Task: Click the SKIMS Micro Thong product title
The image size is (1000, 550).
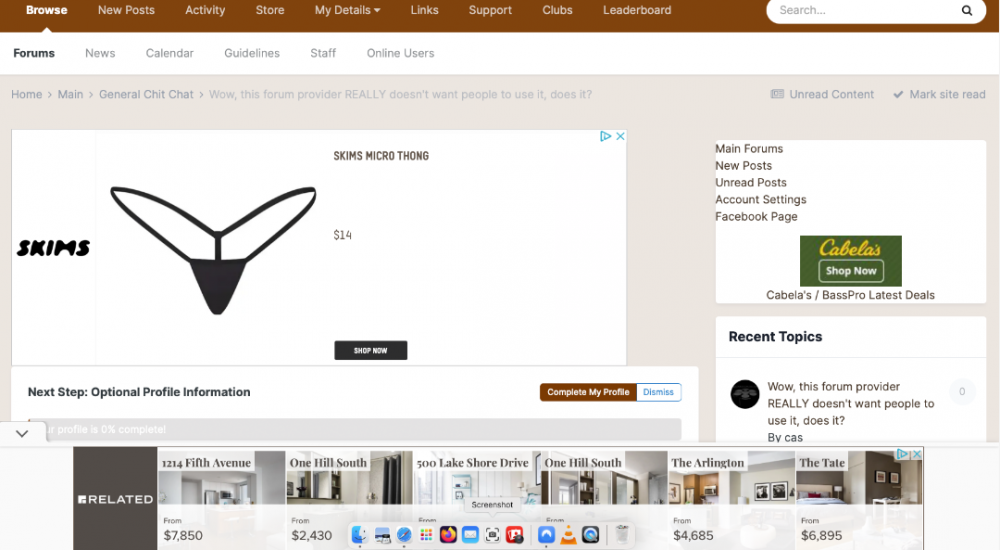Action: click(381, 156)
